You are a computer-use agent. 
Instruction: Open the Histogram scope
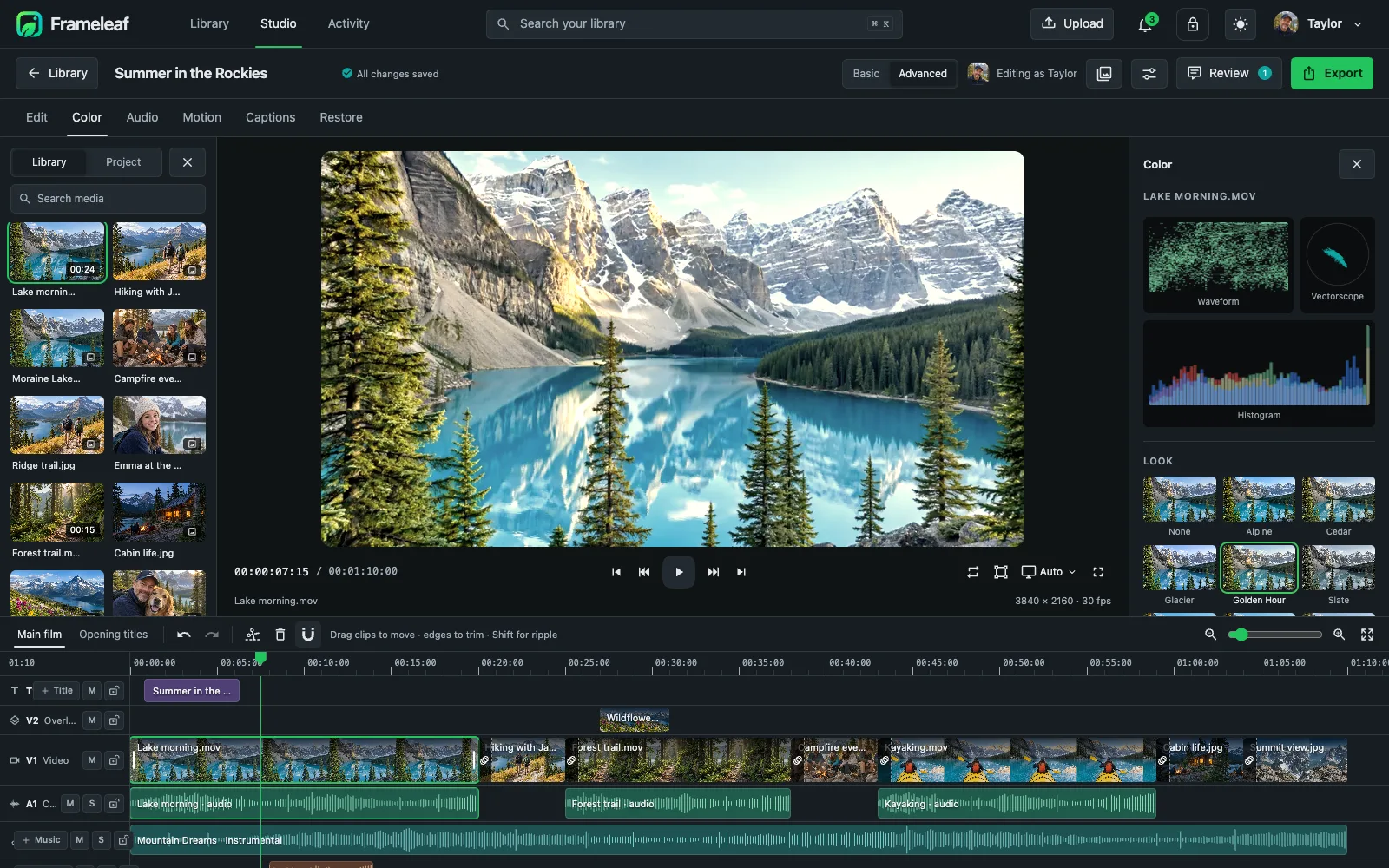click(x=1259, y=374)
